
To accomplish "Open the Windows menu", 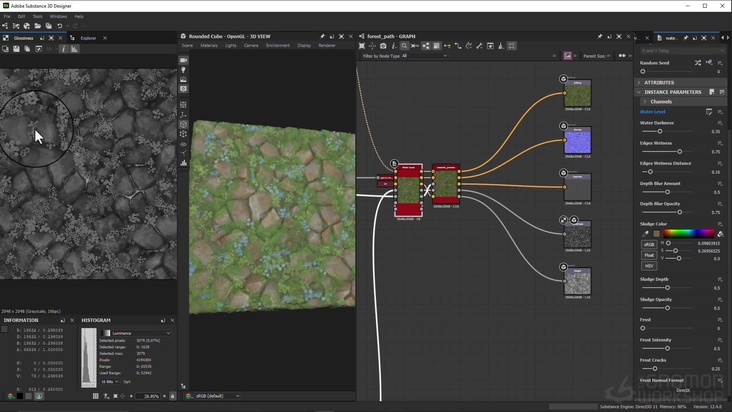I will click(x=58, y=16).
